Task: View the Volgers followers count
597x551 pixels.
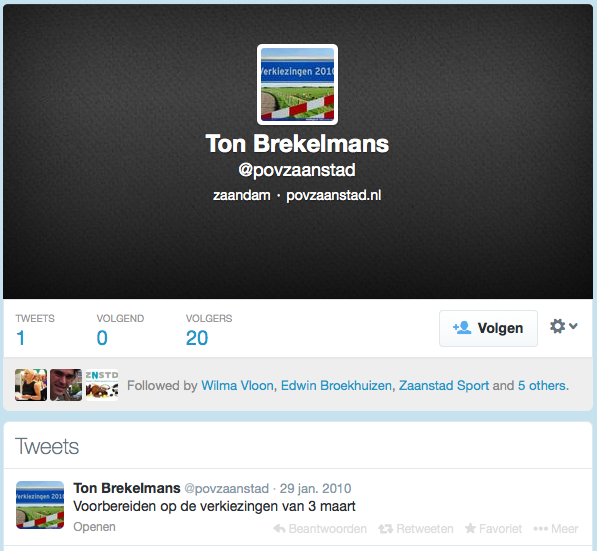Action: point(209,329)
